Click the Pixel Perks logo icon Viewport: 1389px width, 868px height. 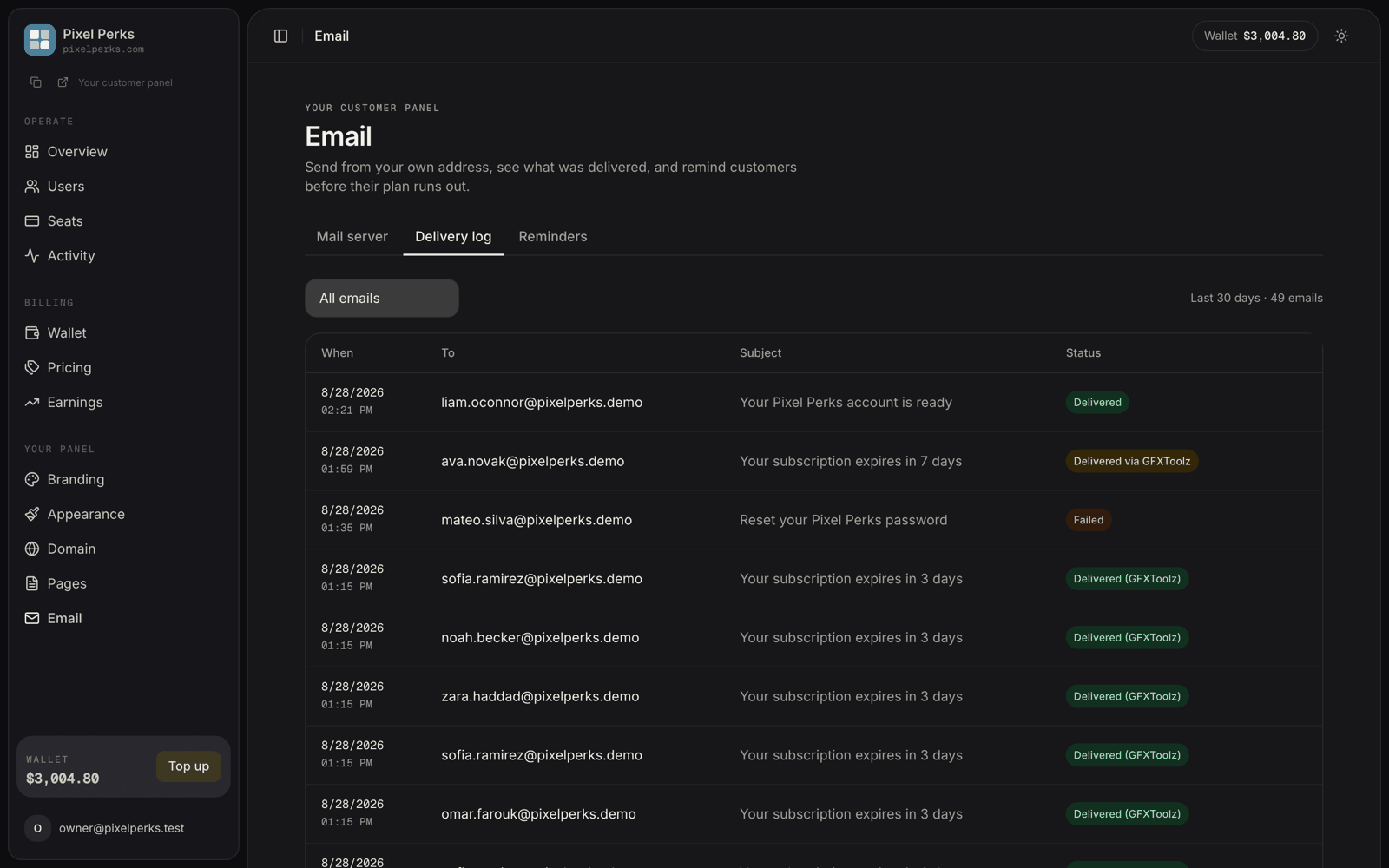tap(39, 40)
